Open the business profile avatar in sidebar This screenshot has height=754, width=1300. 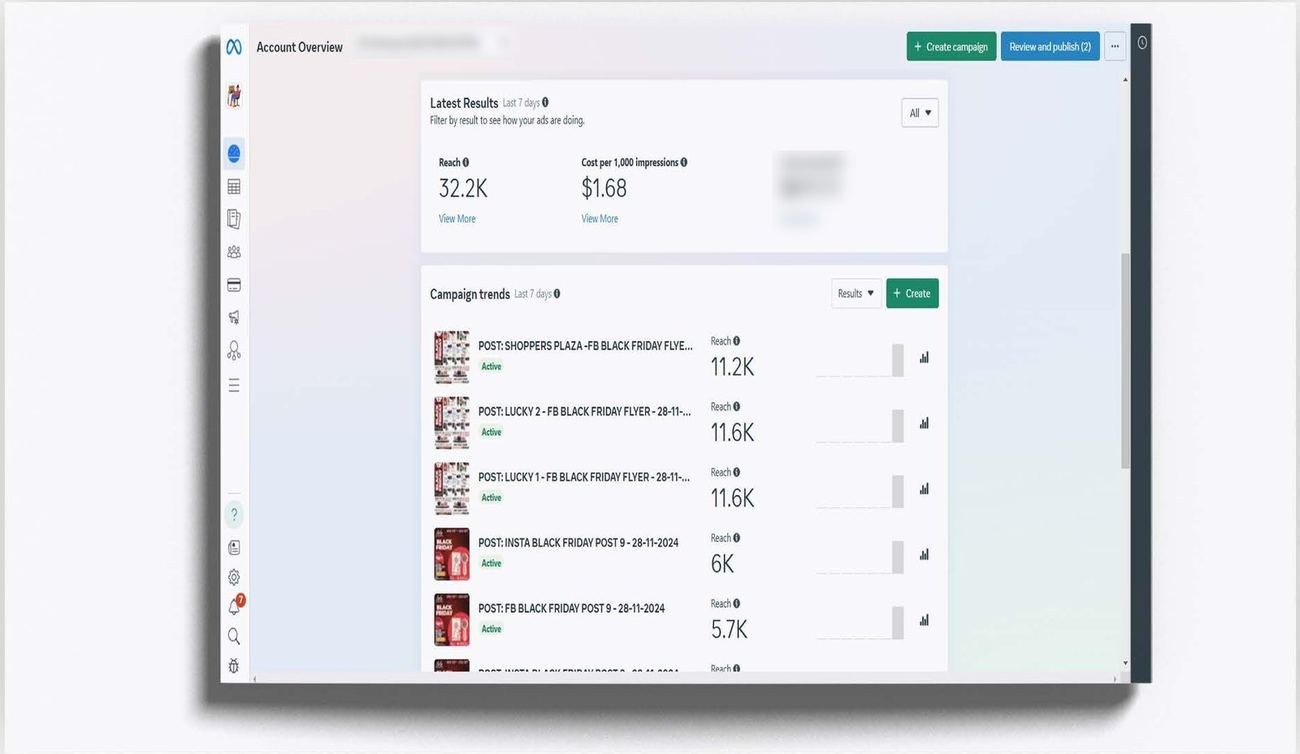point(234,96)
